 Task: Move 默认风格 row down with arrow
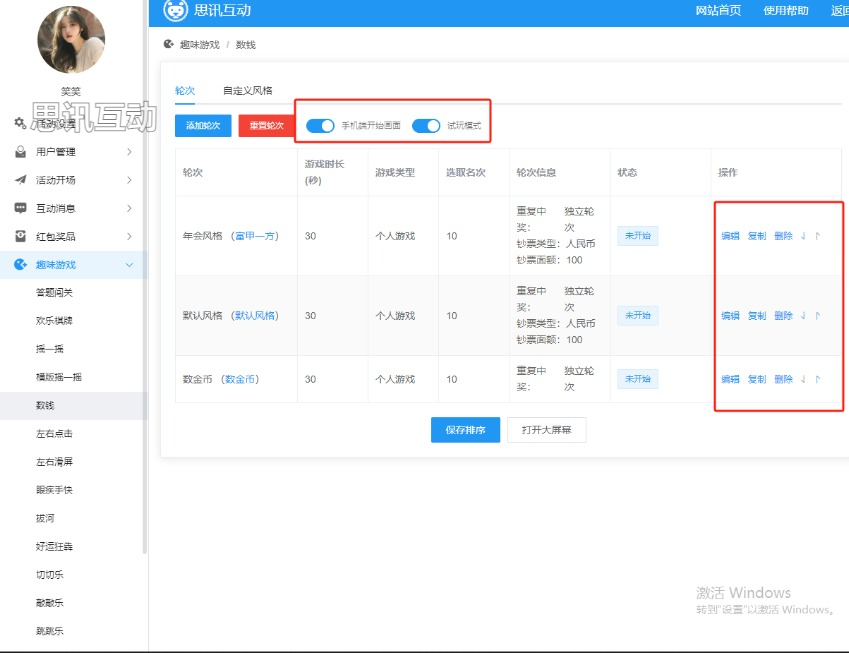pyautogui.click(x=803, y=315)
